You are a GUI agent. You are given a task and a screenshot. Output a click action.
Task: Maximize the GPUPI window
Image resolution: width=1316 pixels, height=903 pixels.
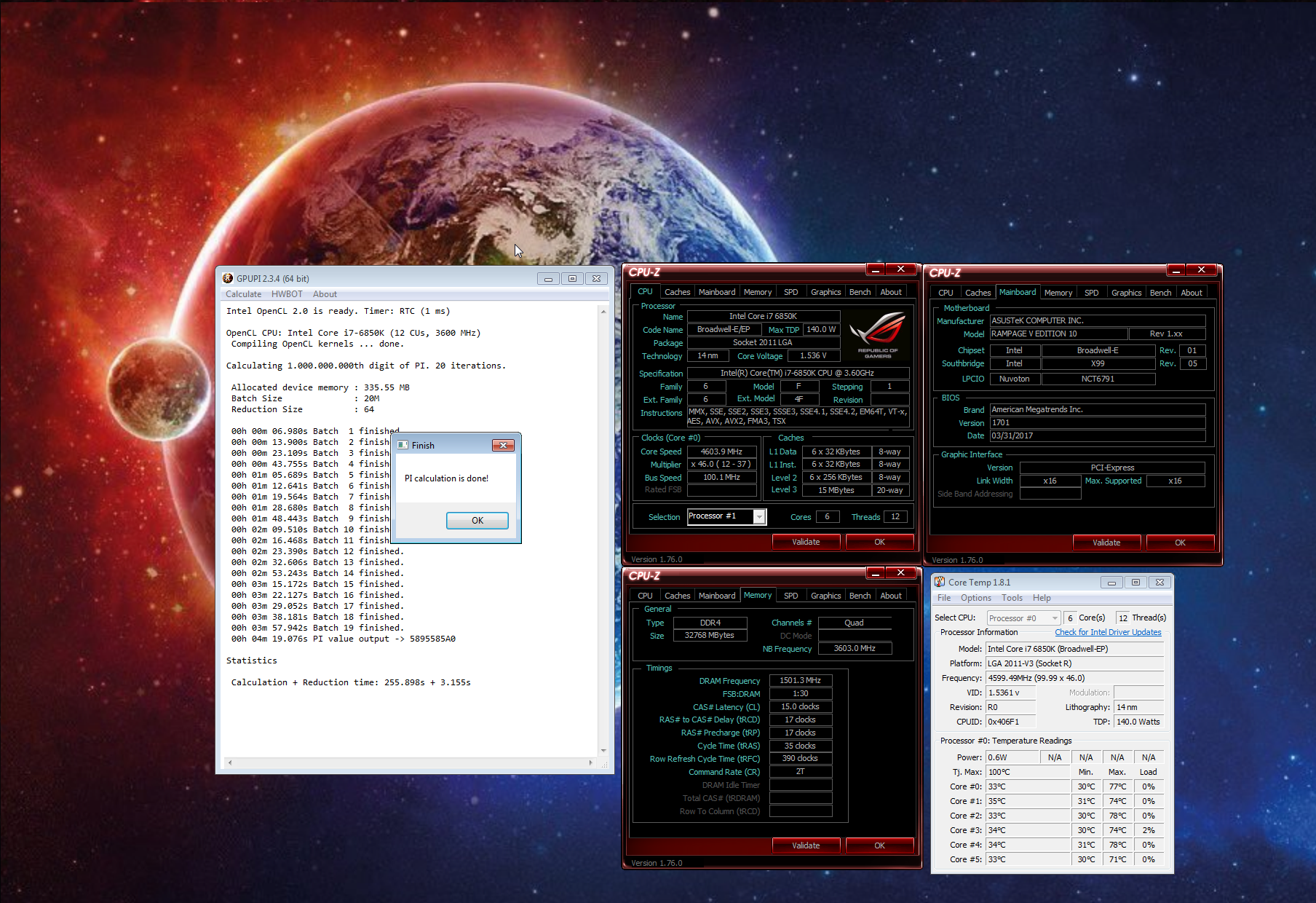click(x=572, y=278)
